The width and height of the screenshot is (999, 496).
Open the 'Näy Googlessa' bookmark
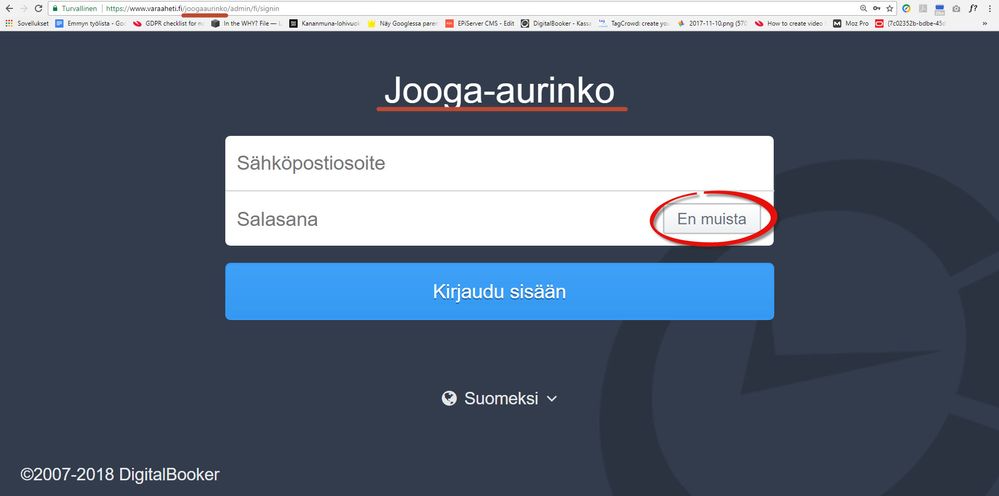click(x=402, y=24)
